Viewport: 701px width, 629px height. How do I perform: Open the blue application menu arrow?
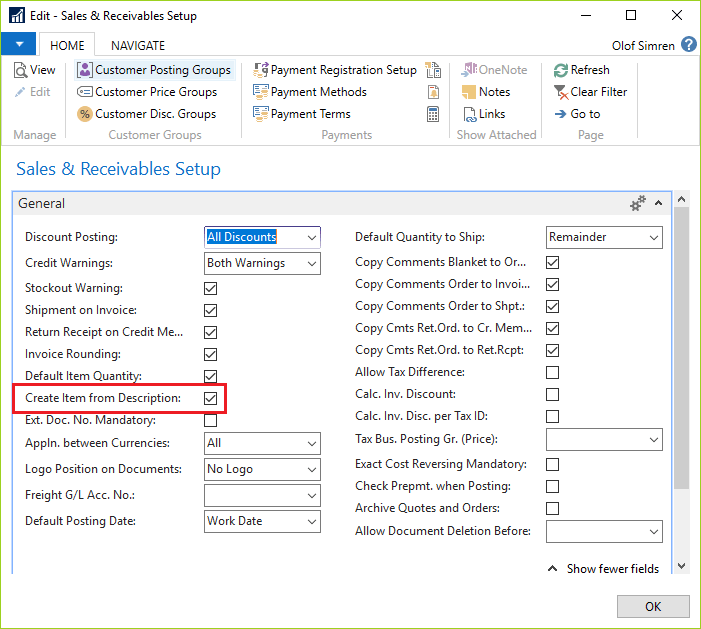click(19, 44)
